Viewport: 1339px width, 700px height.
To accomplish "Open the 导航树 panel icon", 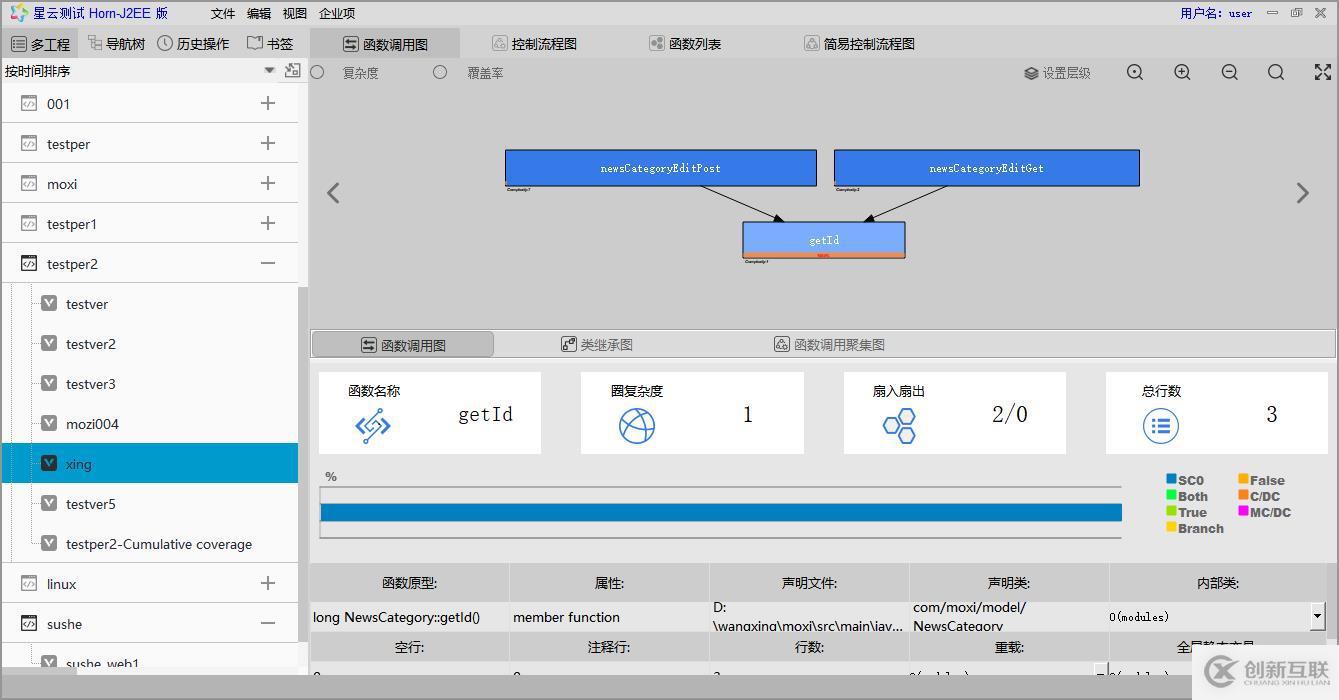I will [116, 43].
